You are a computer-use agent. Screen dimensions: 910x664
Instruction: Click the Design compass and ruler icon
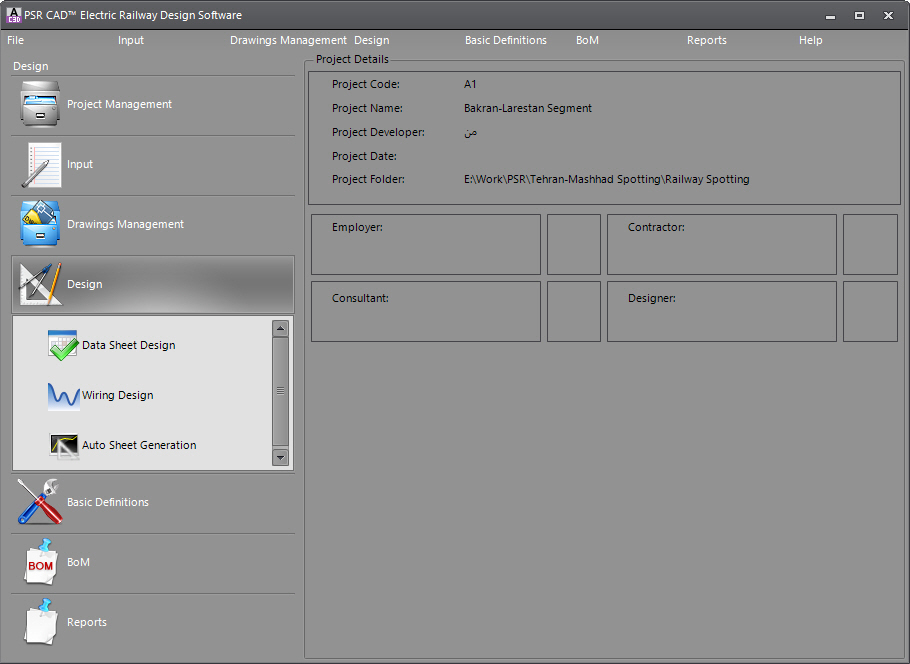(40, 284)
